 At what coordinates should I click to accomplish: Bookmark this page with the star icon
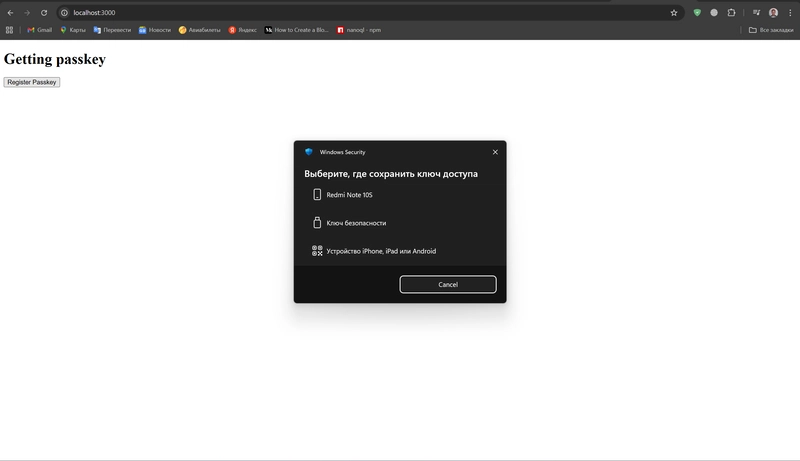click(674, 13)
